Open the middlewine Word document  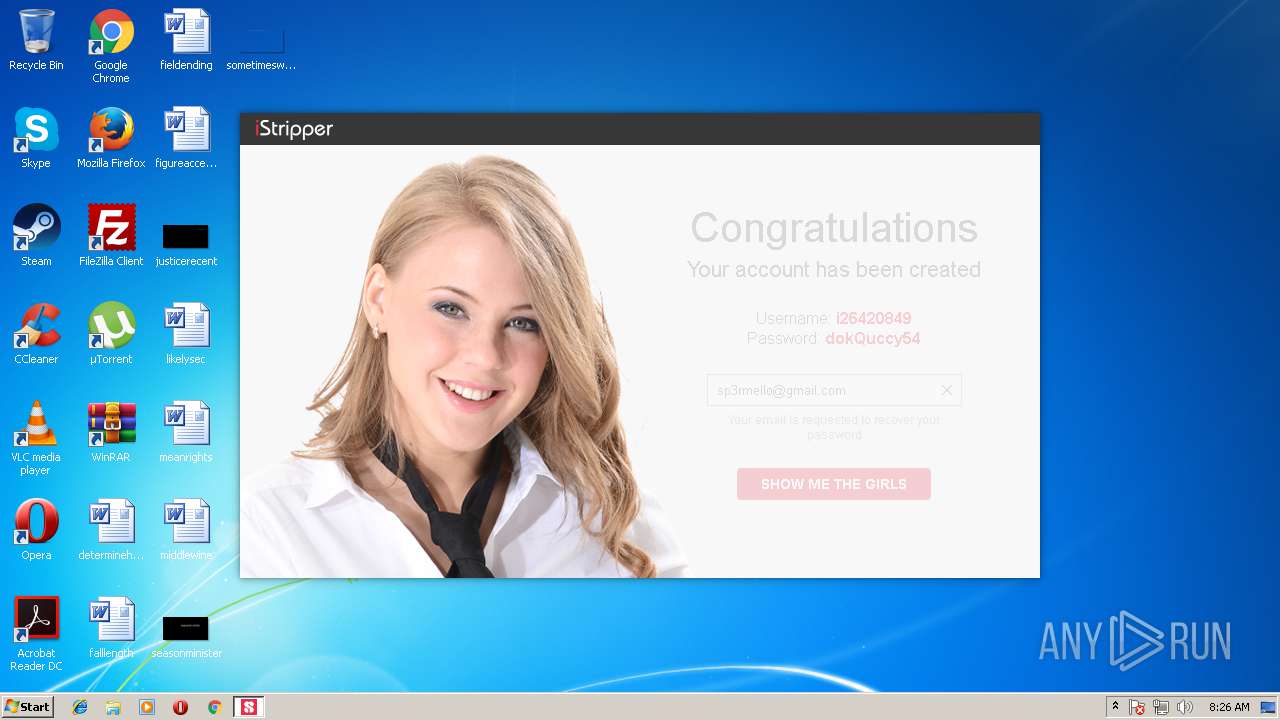pyautogui.click(x=186, y=530)
